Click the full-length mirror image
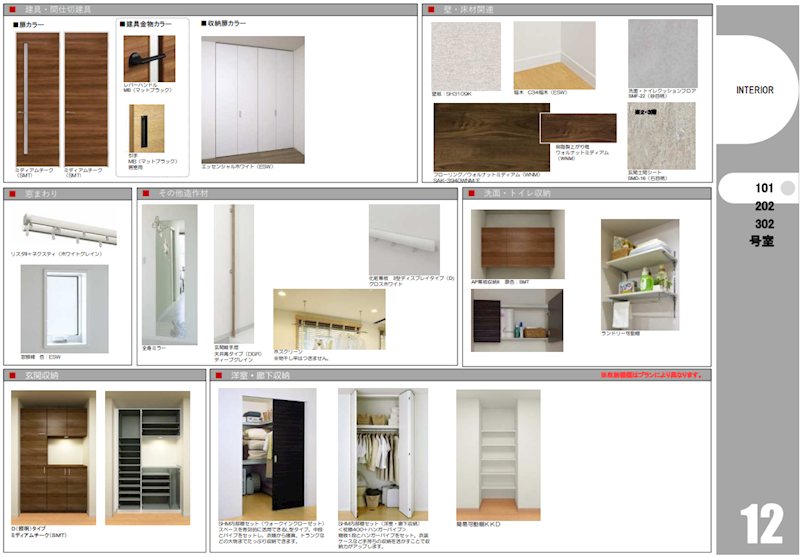The height and width of the screenshot is (557, 800). pos(169,273)
